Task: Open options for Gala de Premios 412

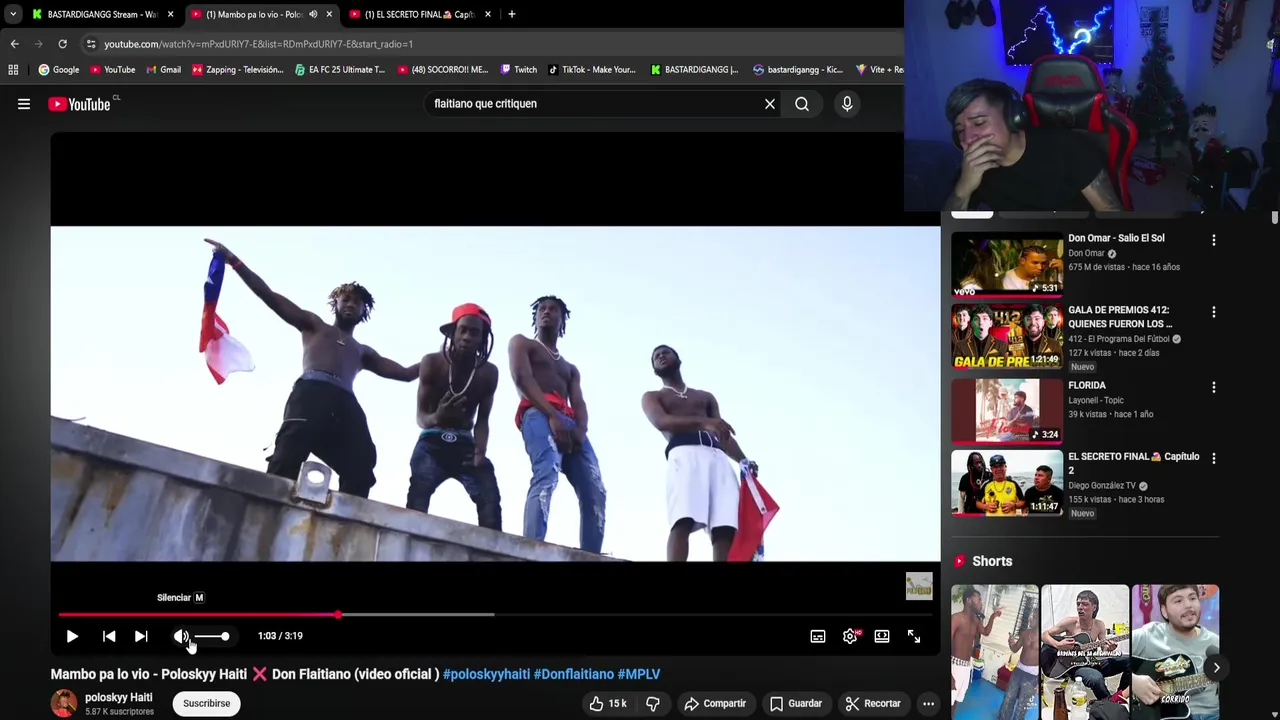Action: pyautogui.click(x=1214, y=312)
